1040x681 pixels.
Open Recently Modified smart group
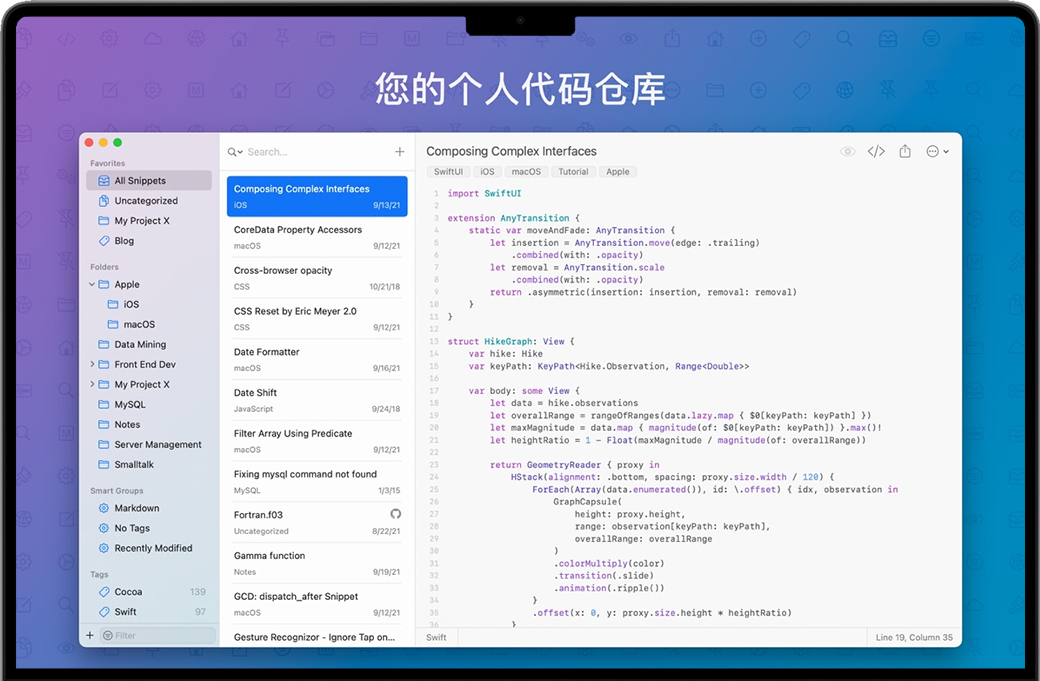(149, 548)
